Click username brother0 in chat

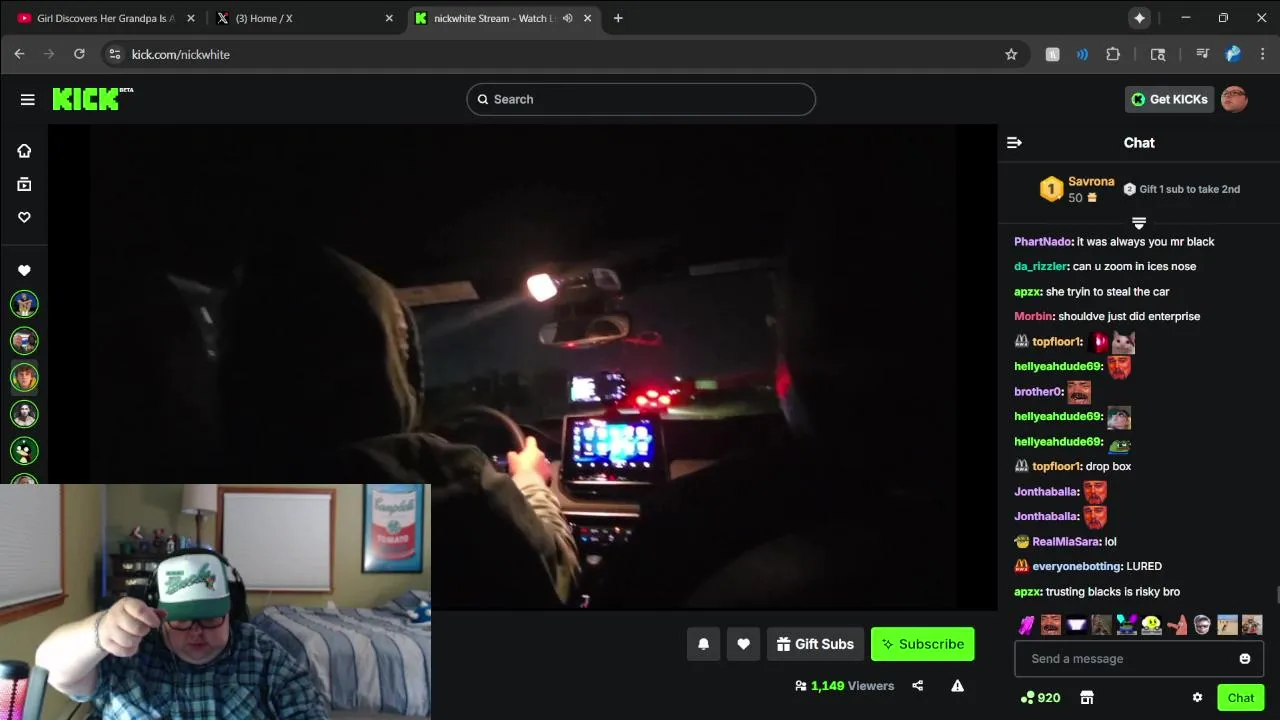[1037, 392]
